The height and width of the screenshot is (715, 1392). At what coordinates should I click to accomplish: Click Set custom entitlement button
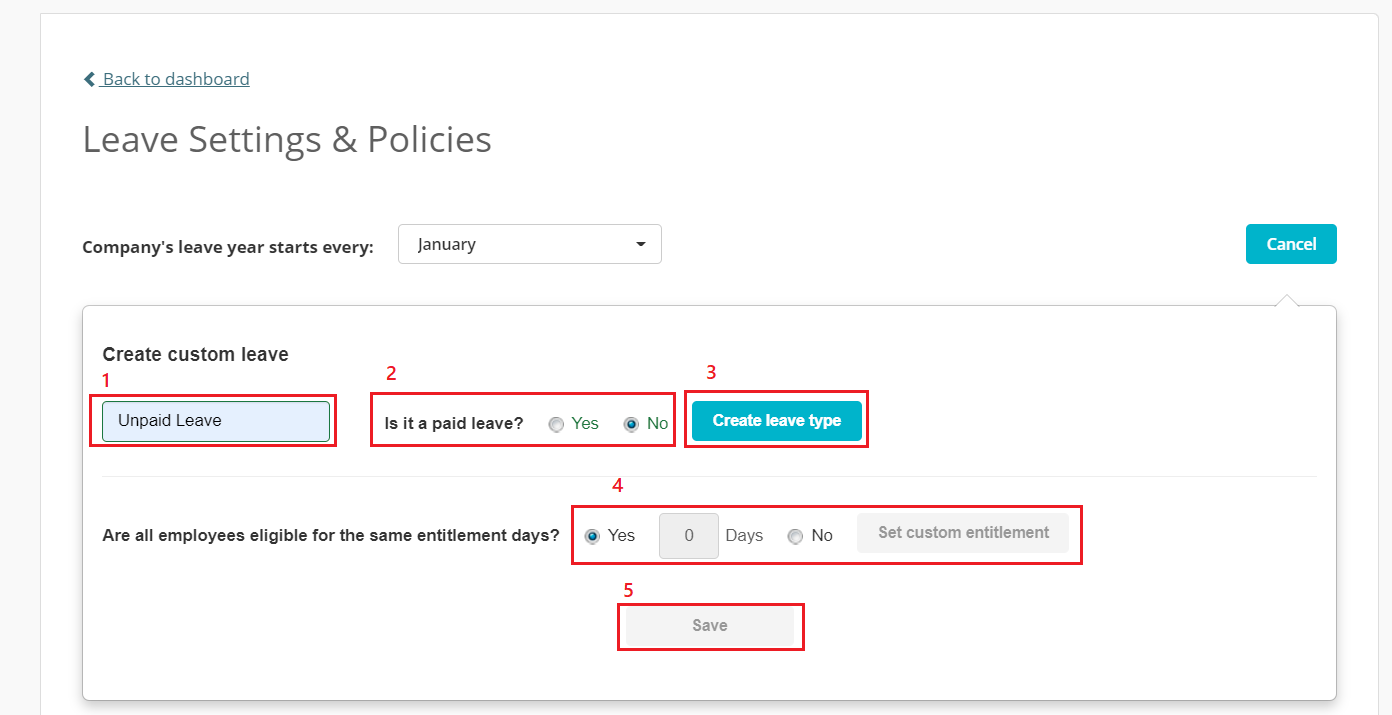963,533
